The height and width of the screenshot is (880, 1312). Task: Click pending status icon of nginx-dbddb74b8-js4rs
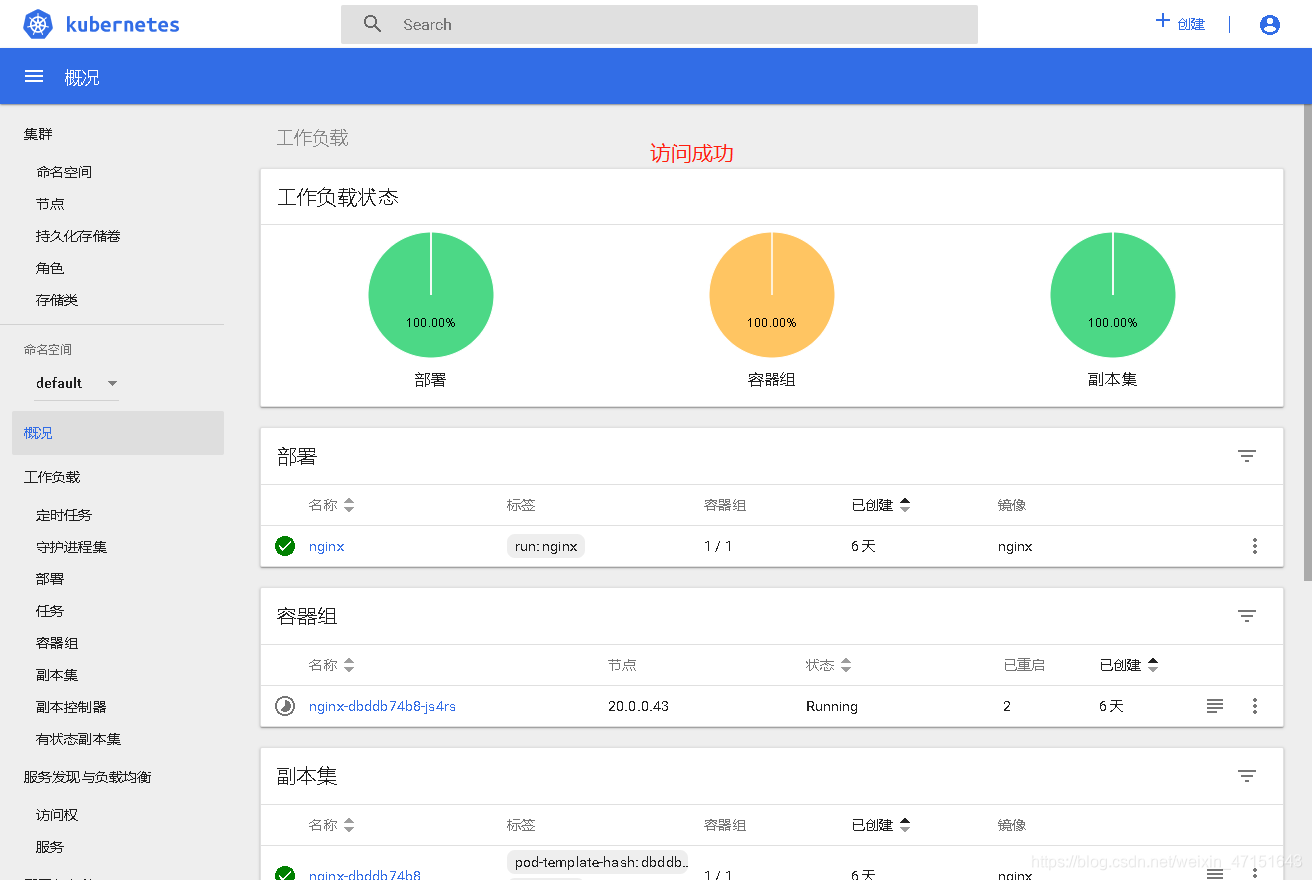(285, 706)
